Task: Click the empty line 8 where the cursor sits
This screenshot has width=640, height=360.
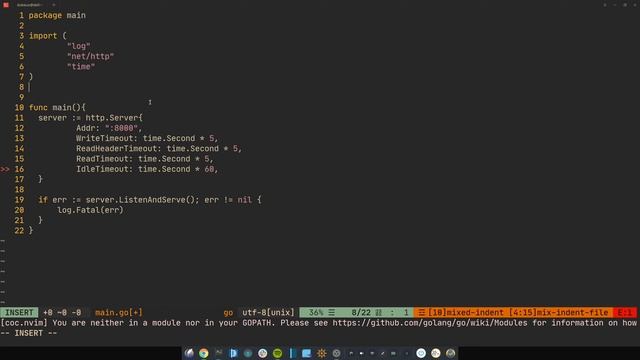Action: pos(29,87)
